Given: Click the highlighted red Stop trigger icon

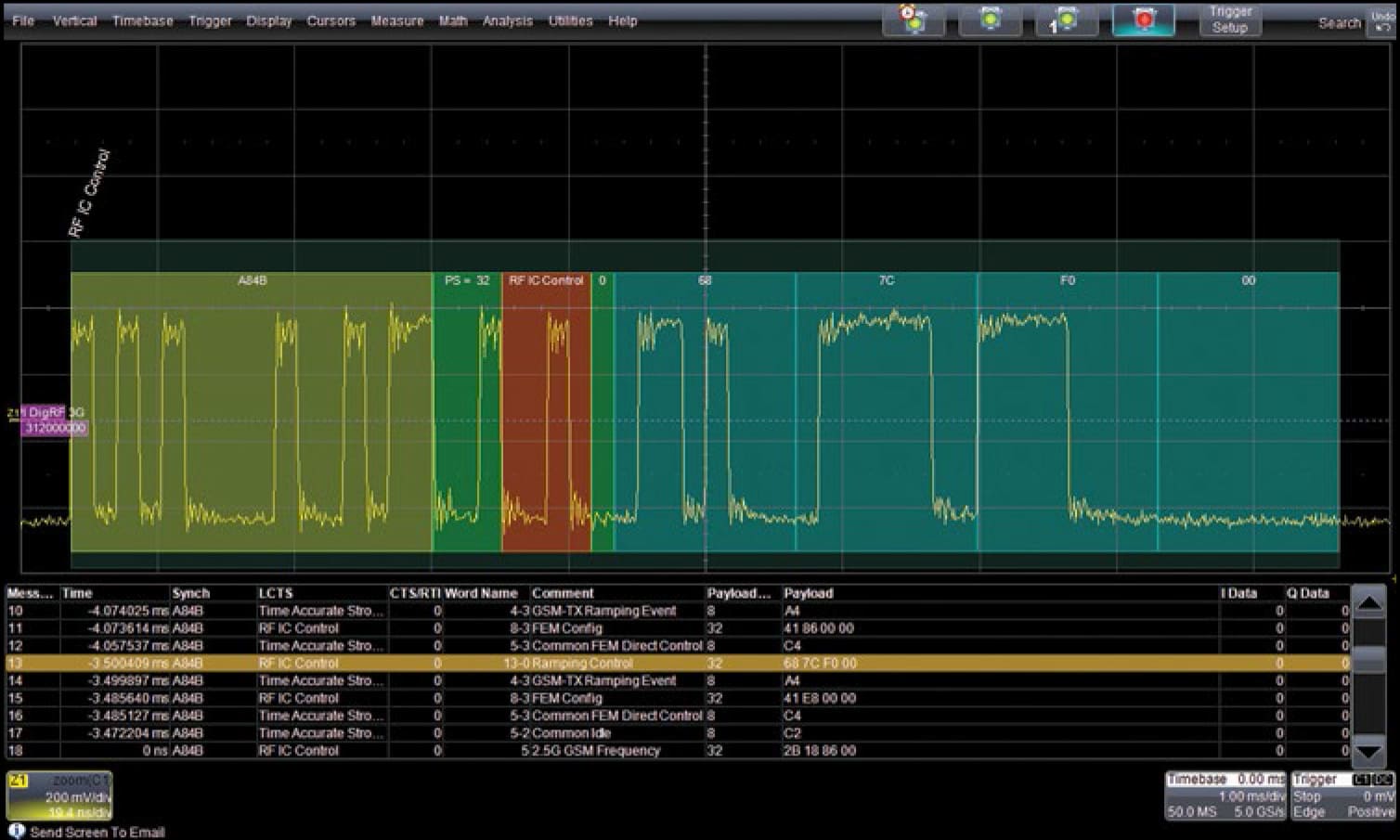Looking at the screenshot, I should 1144,19.
